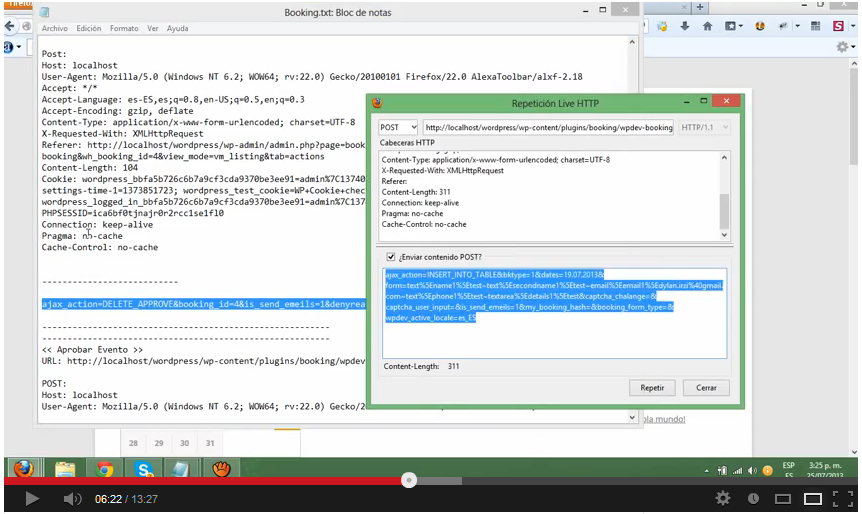Open Ayuda menu in Notepad
Image resolution: width=862 pixels, height=514 pixels.
177,28
